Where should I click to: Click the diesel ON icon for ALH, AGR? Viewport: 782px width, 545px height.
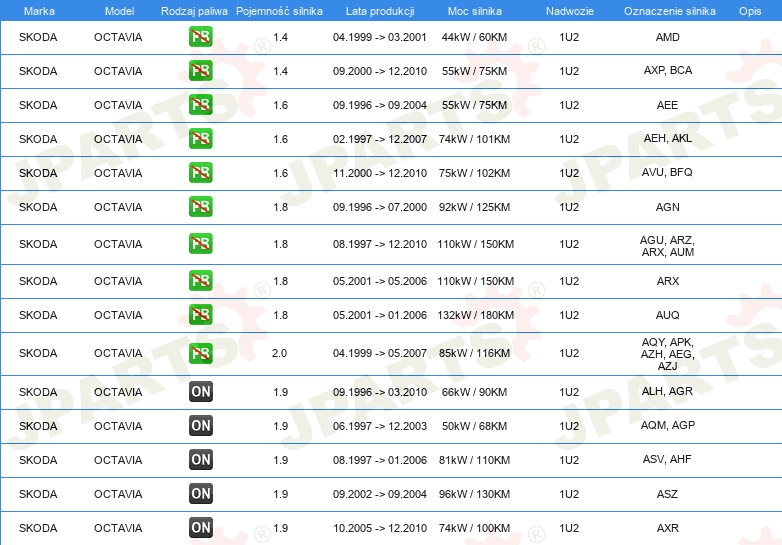coord(200,392)
